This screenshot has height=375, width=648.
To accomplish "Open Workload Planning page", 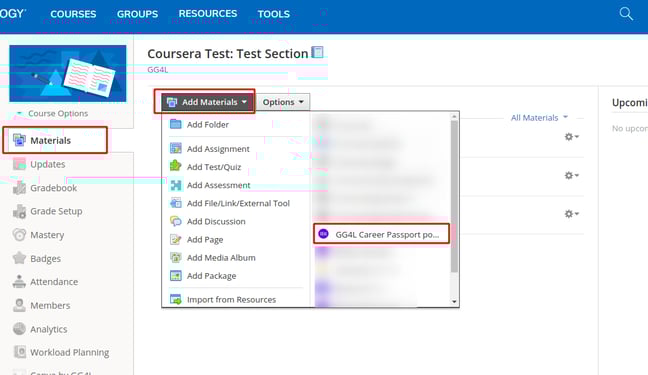I will coord(69,352).
